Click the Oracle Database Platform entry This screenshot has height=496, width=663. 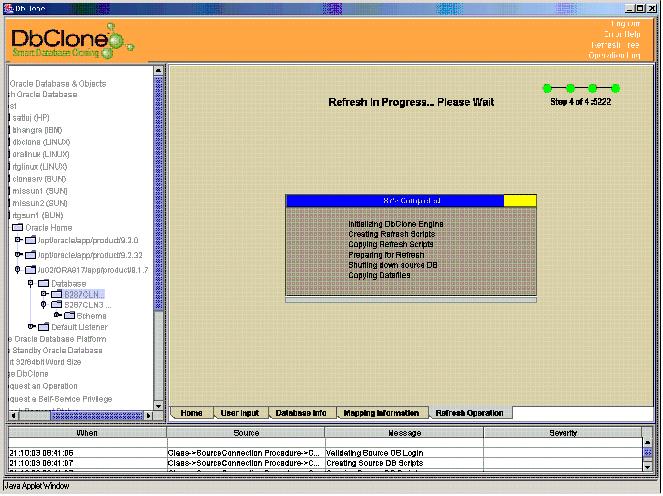pos(58,339)
